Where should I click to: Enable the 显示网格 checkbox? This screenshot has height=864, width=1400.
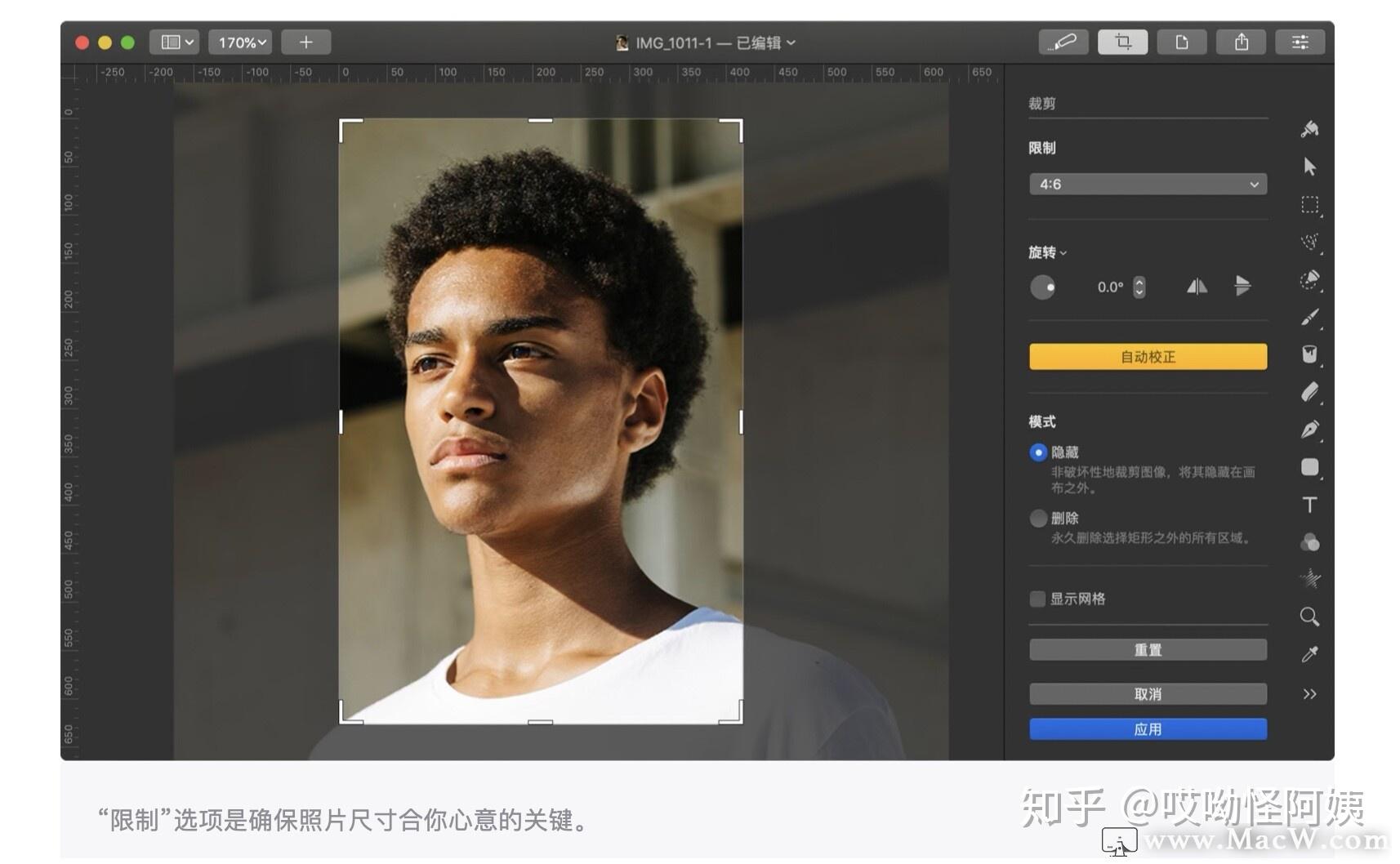1037,599
